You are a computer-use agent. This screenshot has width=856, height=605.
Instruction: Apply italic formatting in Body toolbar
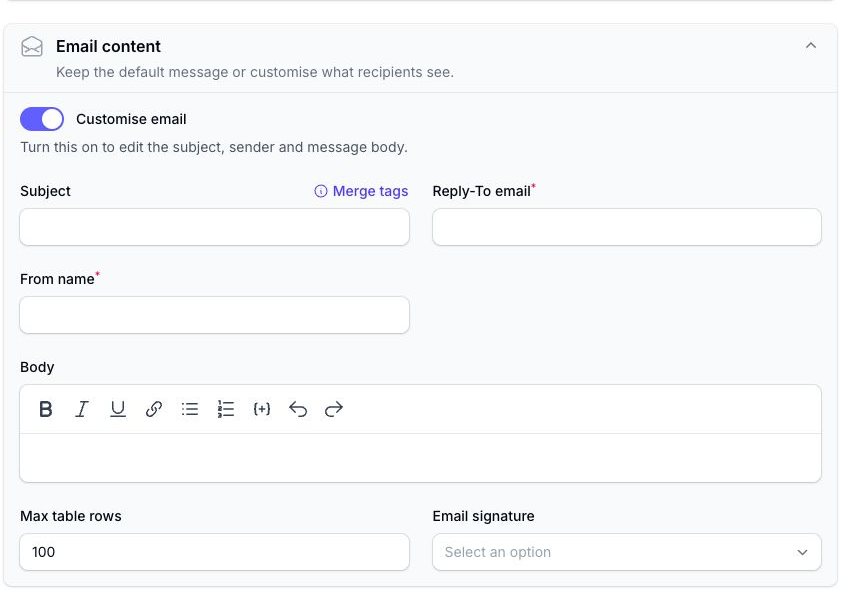tap(82, 409)
